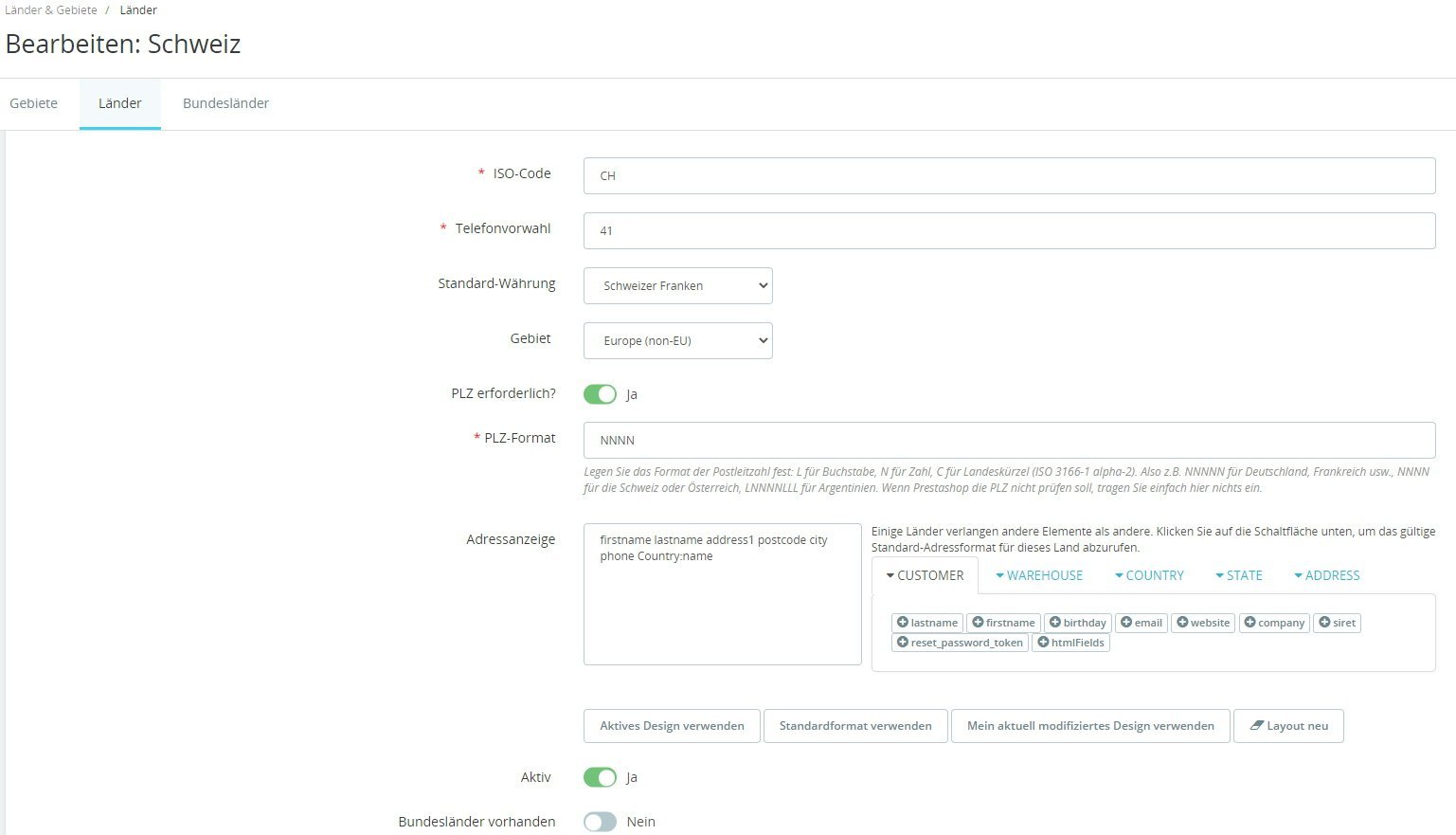Add the email field tag
The image size is (1456, 835).
click(x=1141, y=623)
